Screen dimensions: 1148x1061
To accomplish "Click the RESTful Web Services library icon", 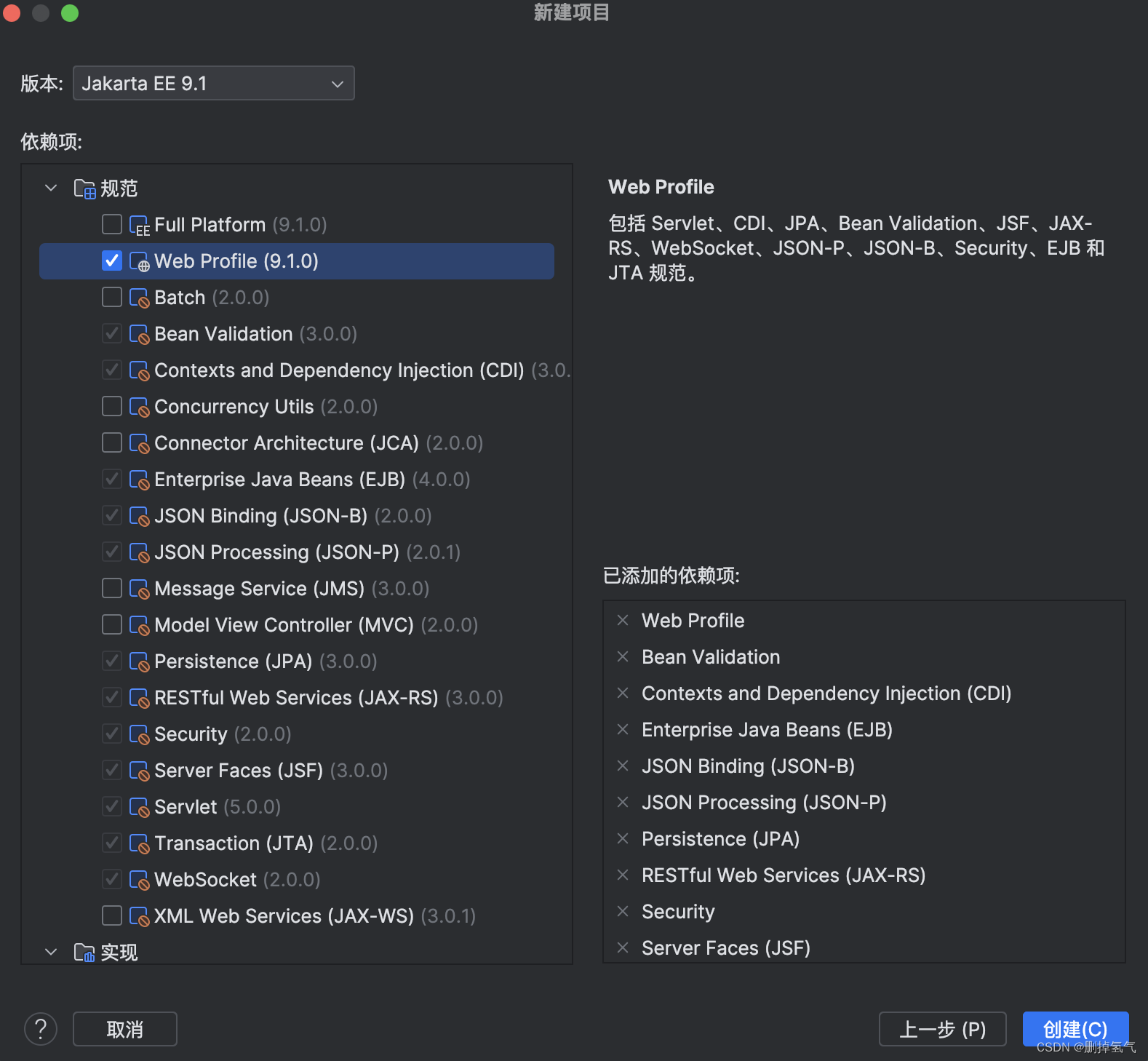I will click(x=140, y=699).
